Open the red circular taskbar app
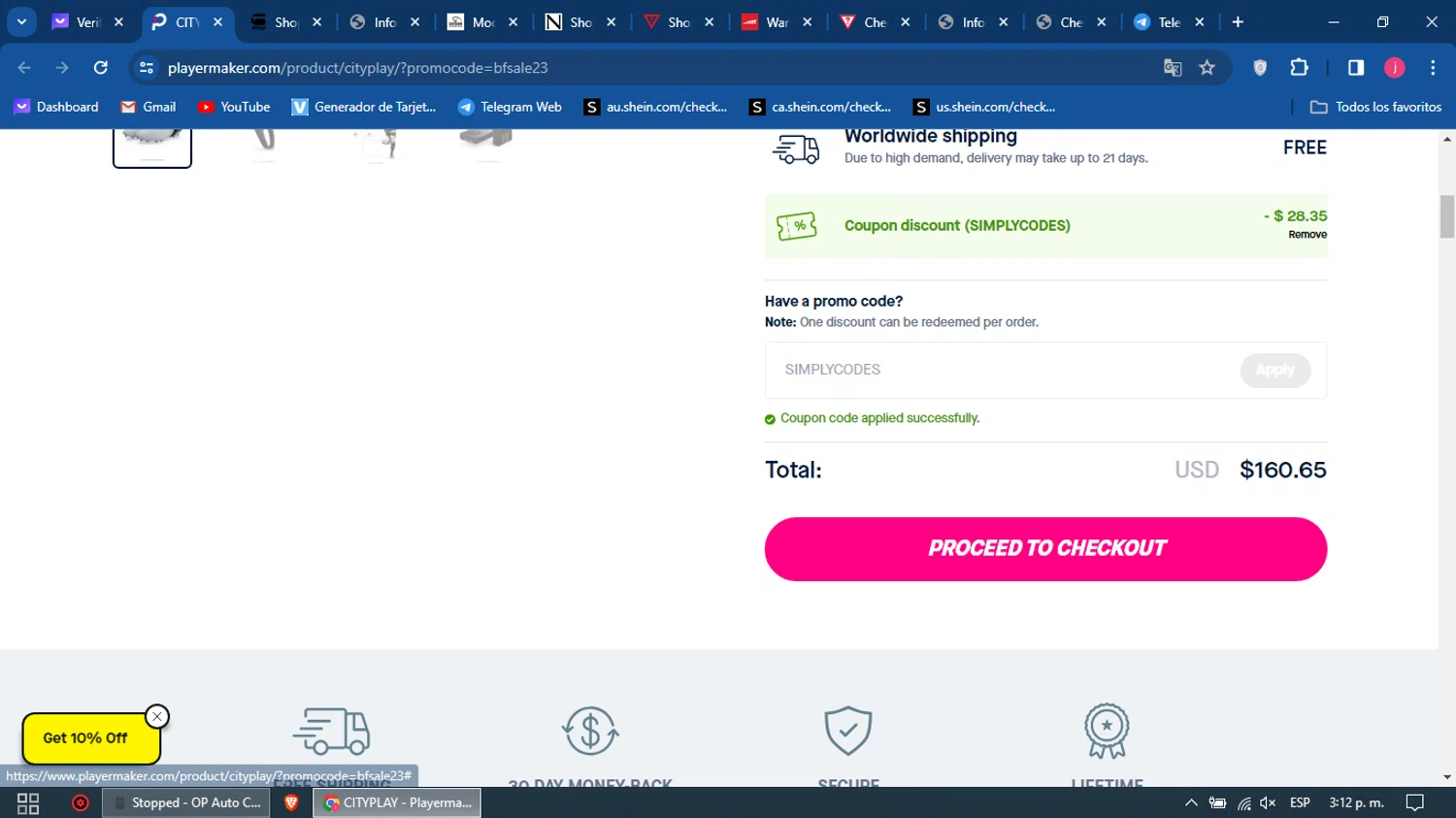The height and width of the screenshot is (818, 1456). tap(81, 802)
